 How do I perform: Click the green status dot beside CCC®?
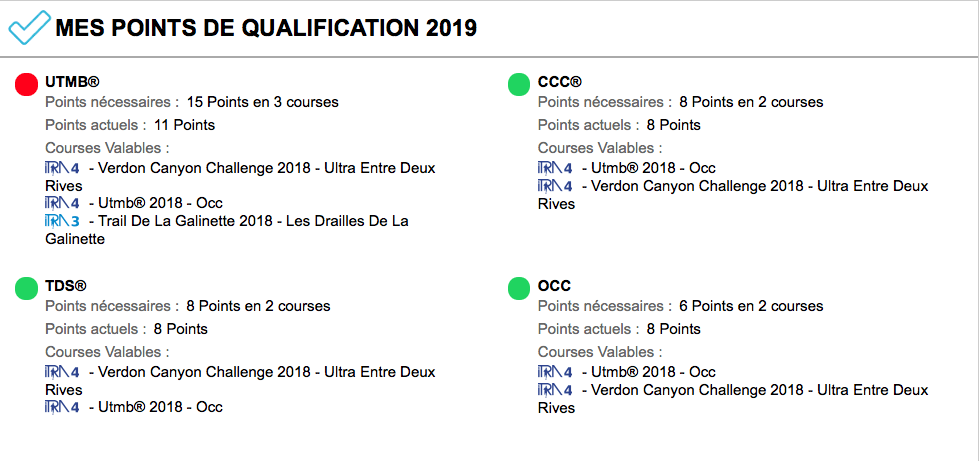pos(519,84)
